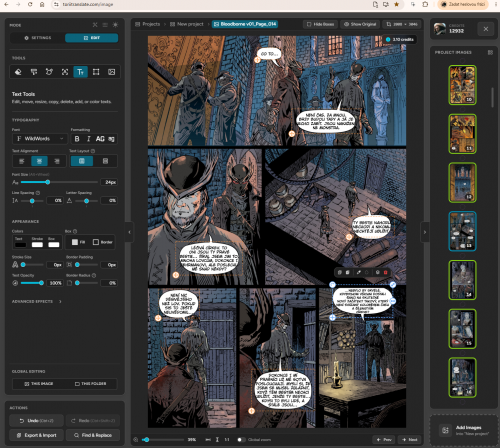Adjust the Text Opacity slider
Screen dimensions: 500x448
[x=32, y=283]
